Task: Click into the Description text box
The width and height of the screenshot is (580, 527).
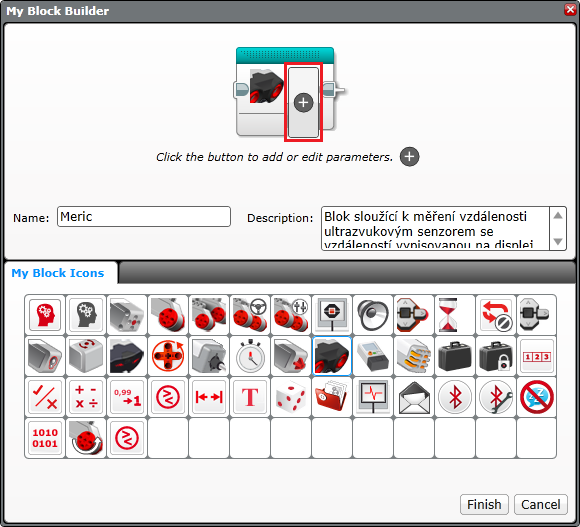Action: pos(435,229)
